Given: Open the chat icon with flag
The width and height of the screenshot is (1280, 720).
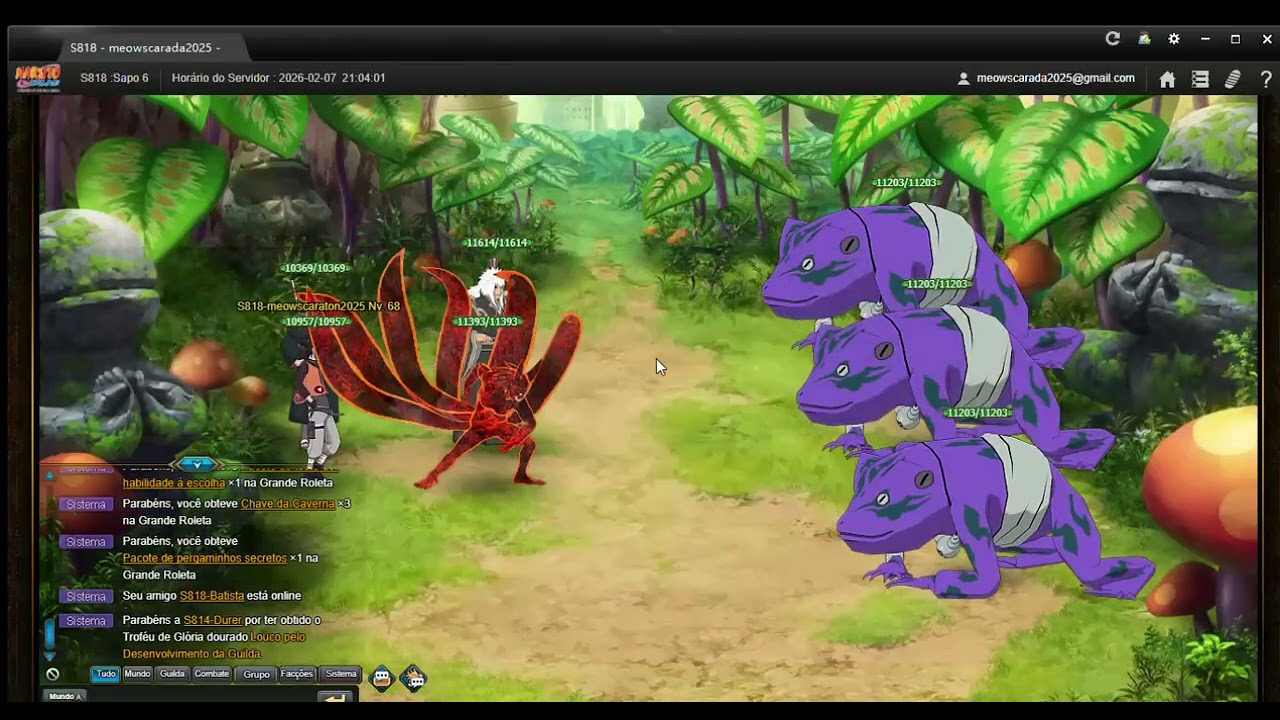Looking at the screenshot, I should tap(414, 679).
